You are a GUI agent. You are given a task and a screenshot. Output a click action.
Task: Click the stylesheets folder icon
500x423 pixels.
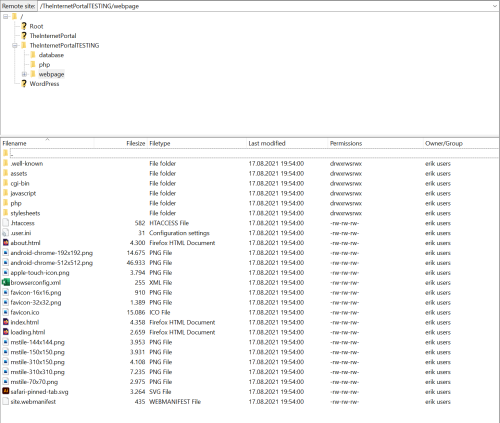[5, 213]
